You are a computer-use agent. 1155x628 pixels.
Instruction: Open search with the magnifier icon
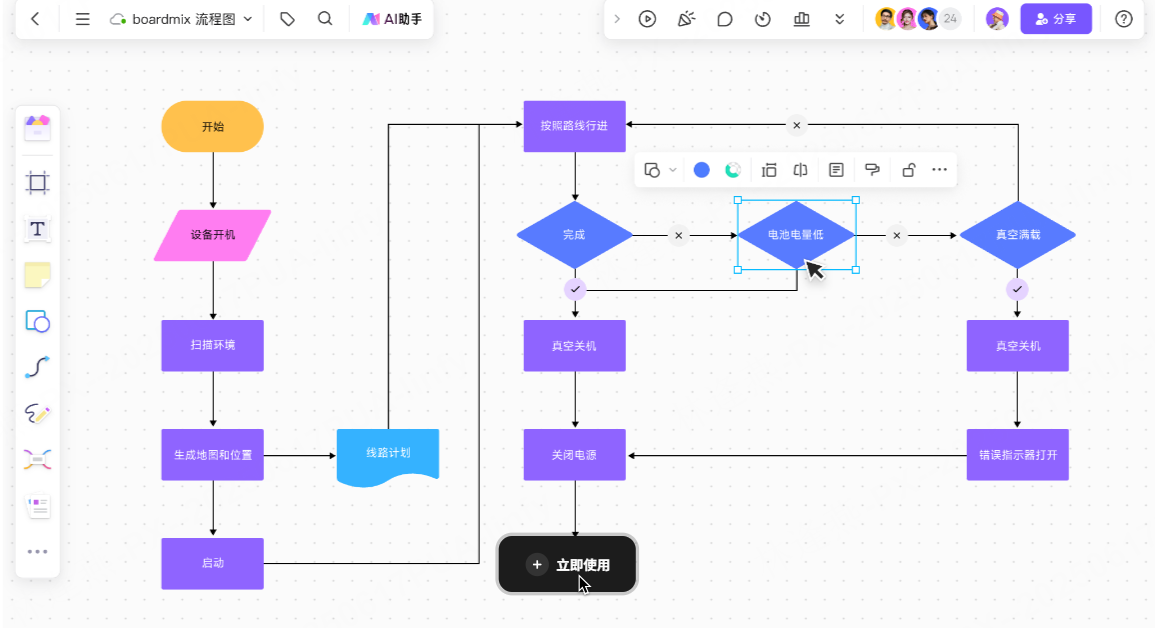[x=325, y=19]
